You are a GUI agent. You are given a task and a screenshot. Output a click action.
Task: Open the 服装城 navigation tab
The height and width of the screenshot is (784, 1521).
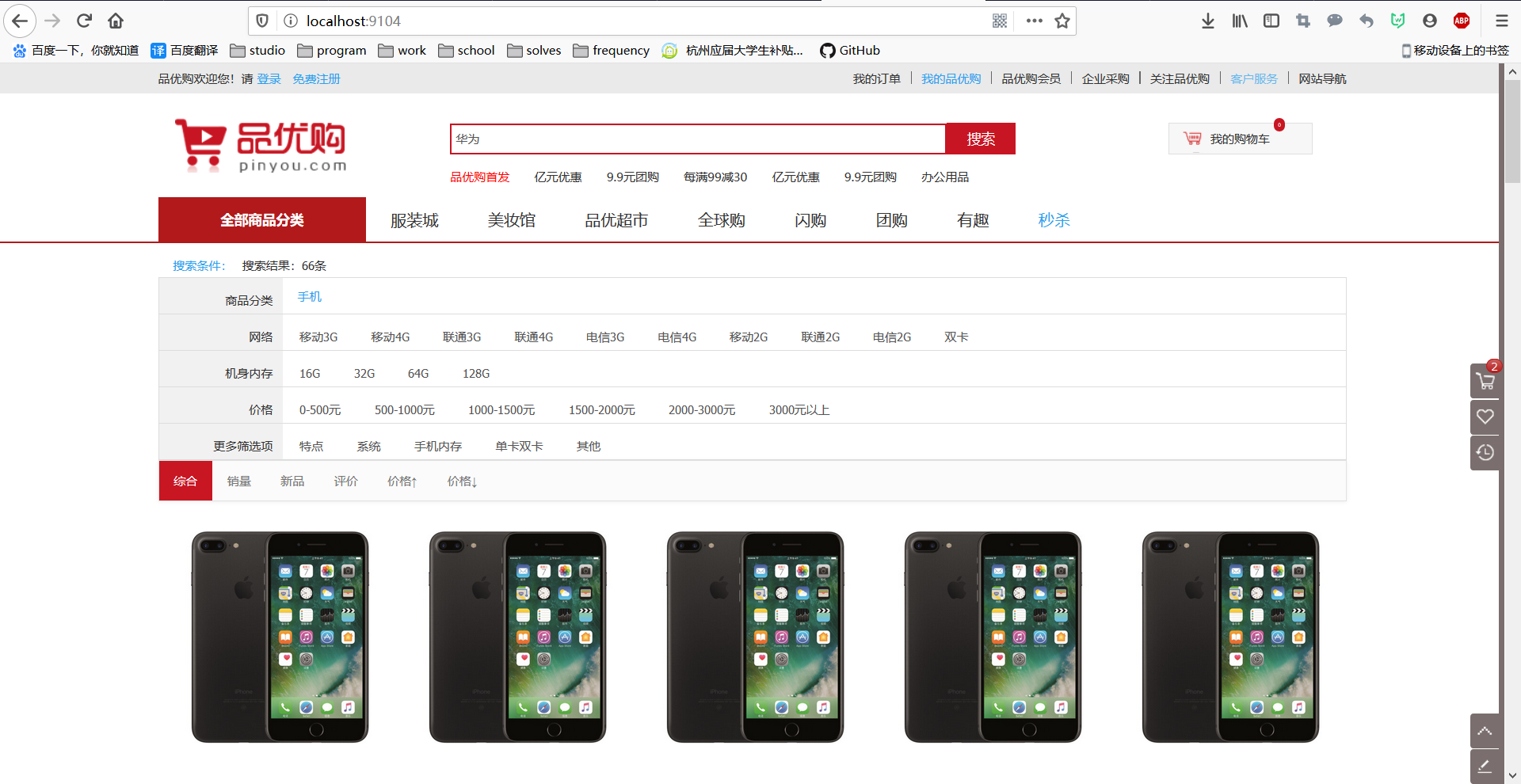pyautogui.click(x=414, y=220)
